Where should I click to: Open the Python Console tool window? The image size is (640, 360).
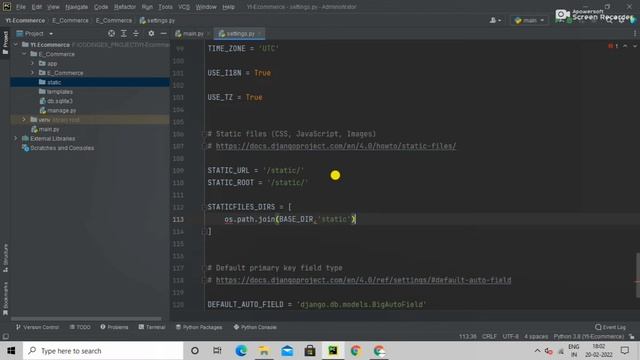tap(255, 327)
